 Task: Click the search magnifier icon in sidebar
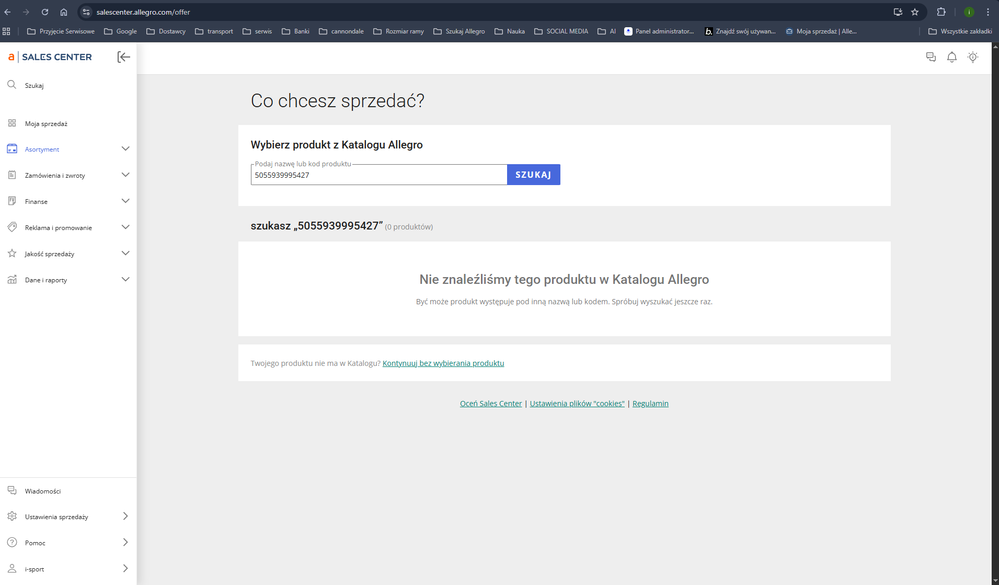(12, 85)
